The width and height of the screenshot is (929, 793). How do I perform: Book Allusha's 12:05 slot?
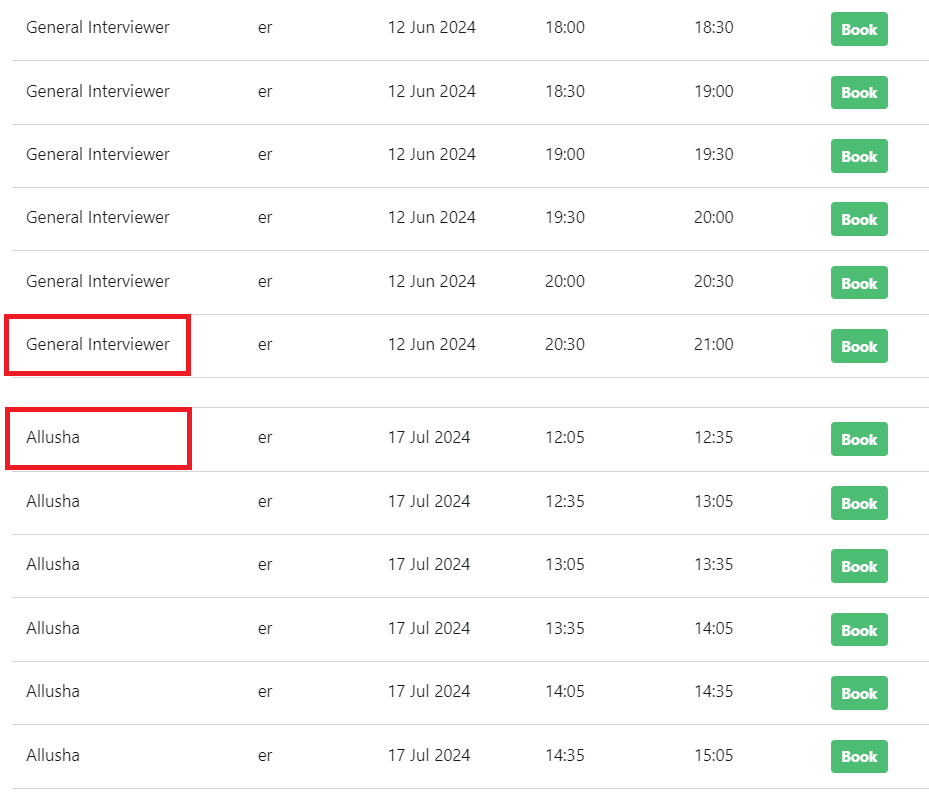pyautogui.click(x=858, y=439)
